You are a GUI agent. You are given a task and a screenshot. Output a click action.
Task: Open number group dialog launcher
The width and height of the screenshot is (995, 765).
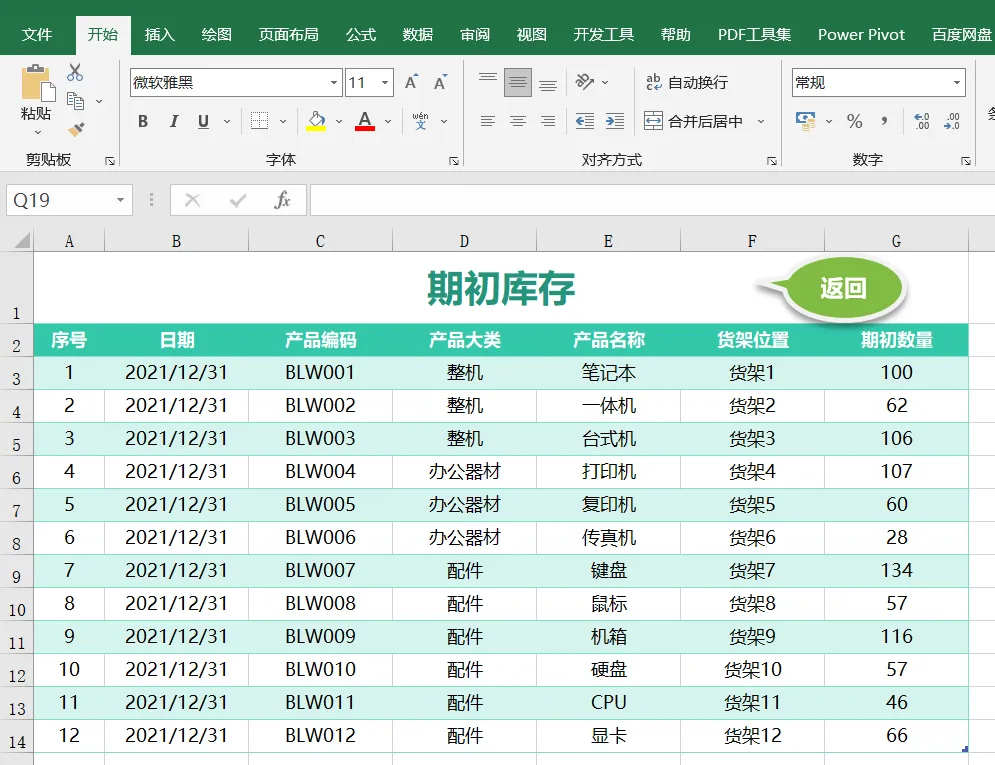coord(966,161)
